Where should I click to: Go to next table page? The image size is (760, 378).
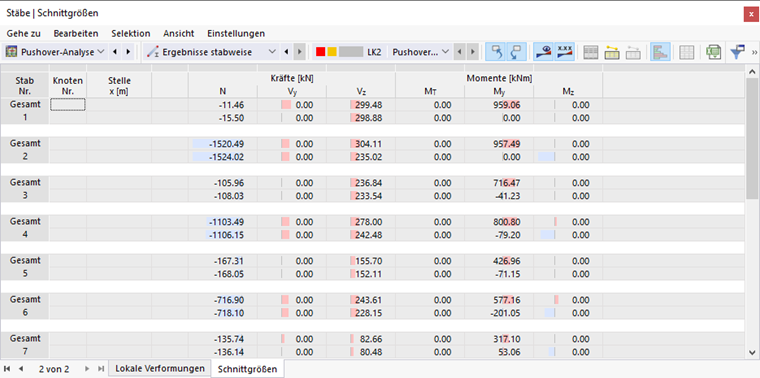pos(87,369)
